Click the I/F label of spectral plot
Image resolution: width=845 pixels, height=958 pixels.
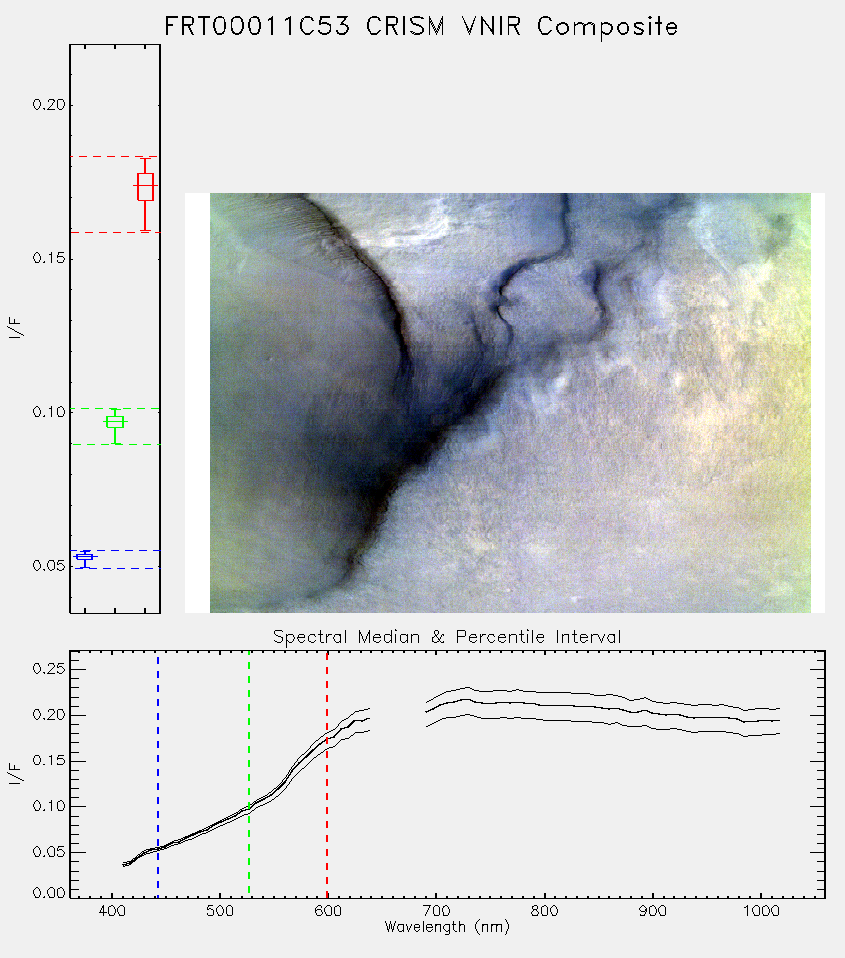click(16, 774)
